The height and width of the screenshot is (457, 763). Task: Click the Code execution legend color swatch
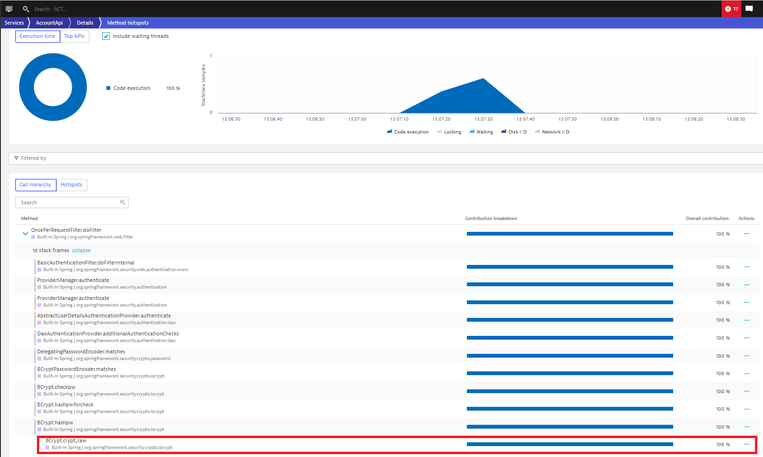coord(109,88)
